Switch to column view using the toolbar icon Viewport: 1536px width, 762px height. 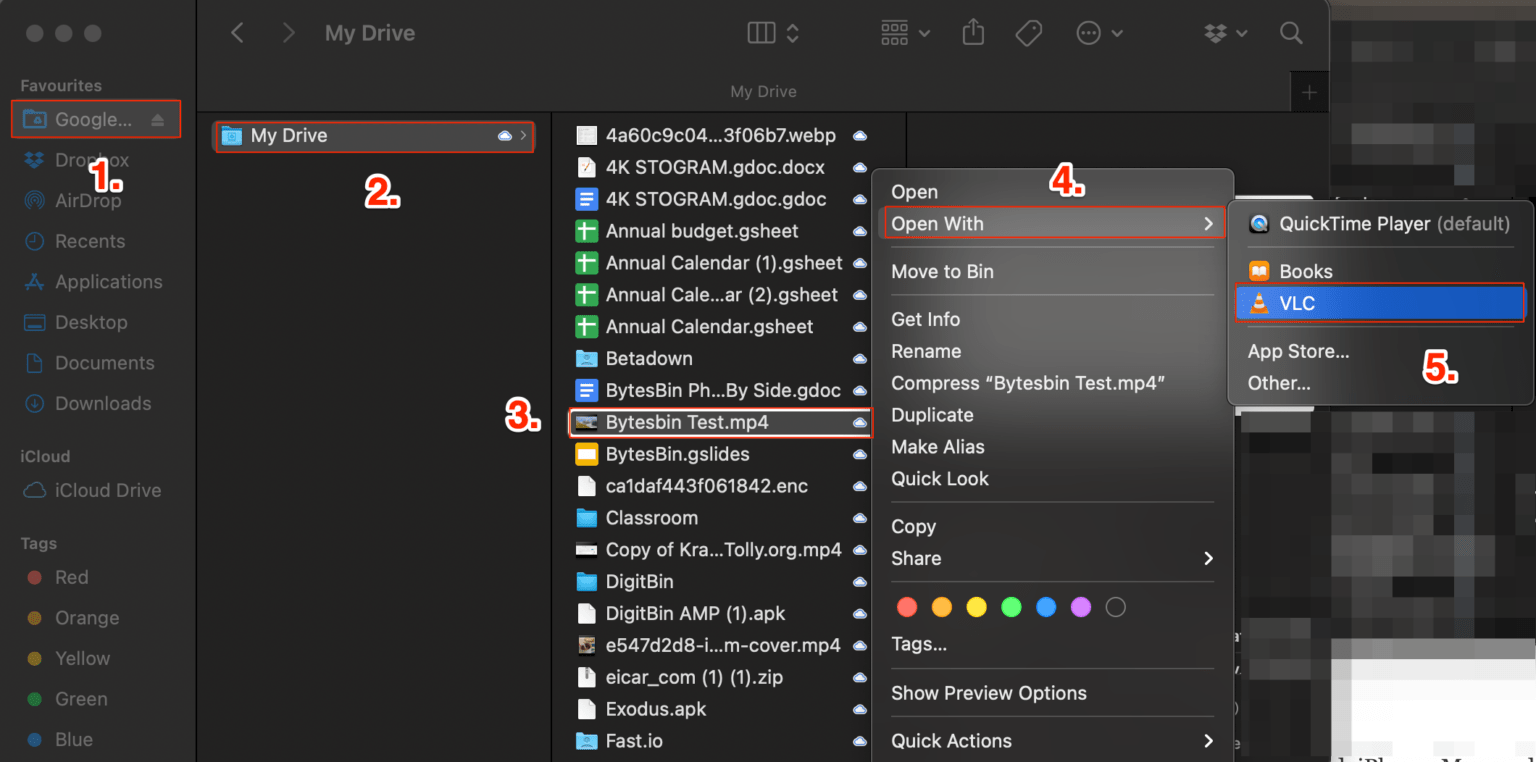(x=762, y=33)
